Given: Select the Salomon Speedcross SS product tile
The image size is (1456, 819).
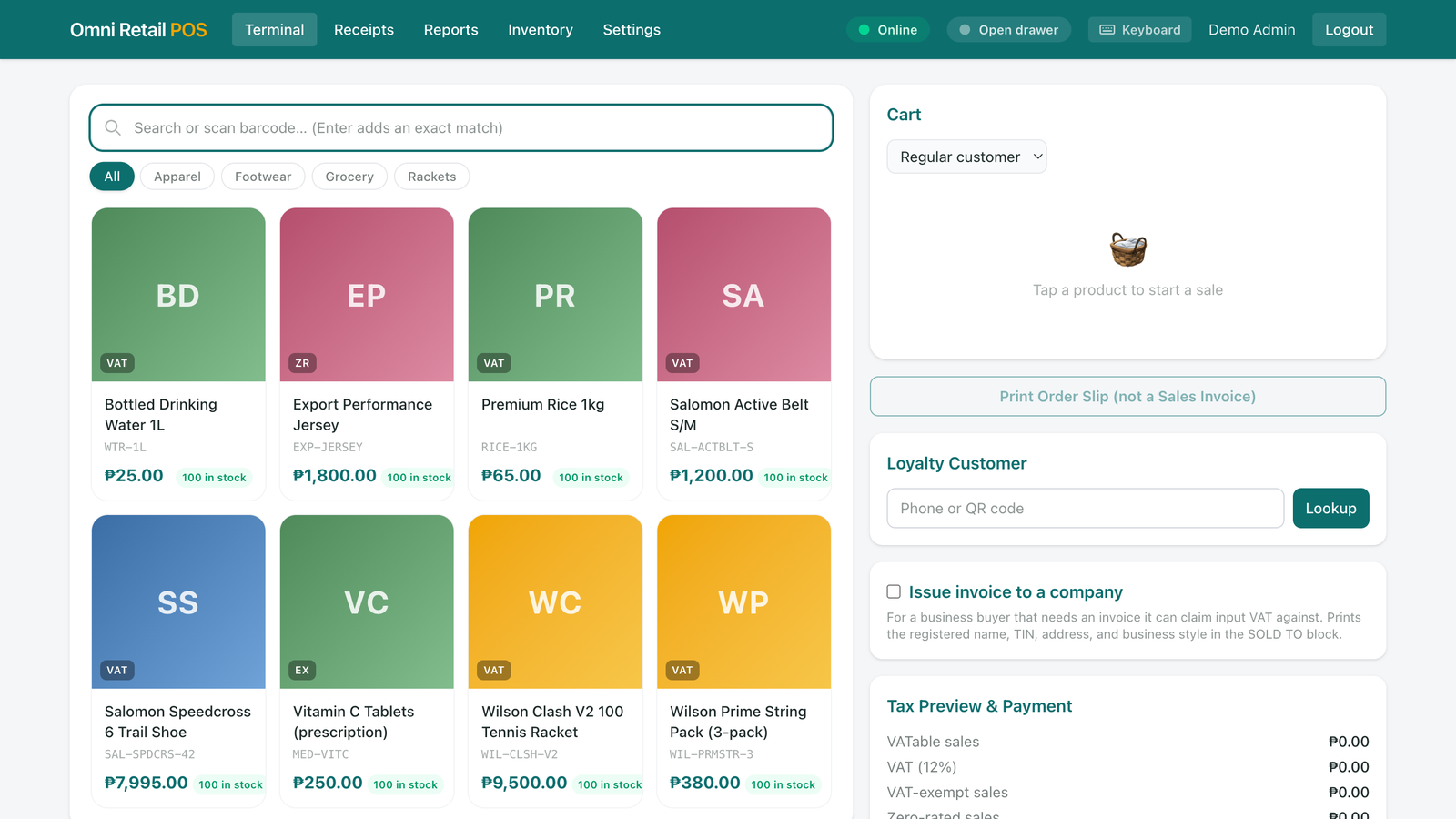Looking at the screenshot, I should pyautogui.click(x=178, y=662).
